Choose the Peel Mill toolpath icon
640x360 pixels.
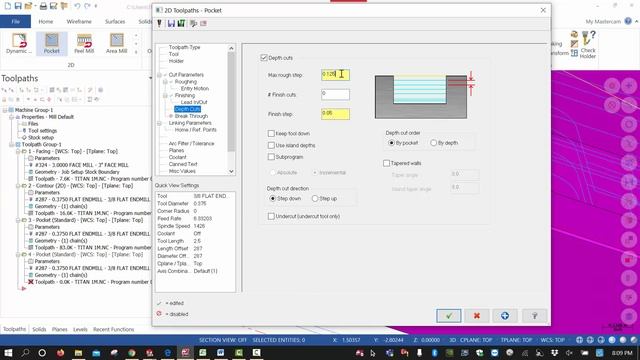[84, 43]
